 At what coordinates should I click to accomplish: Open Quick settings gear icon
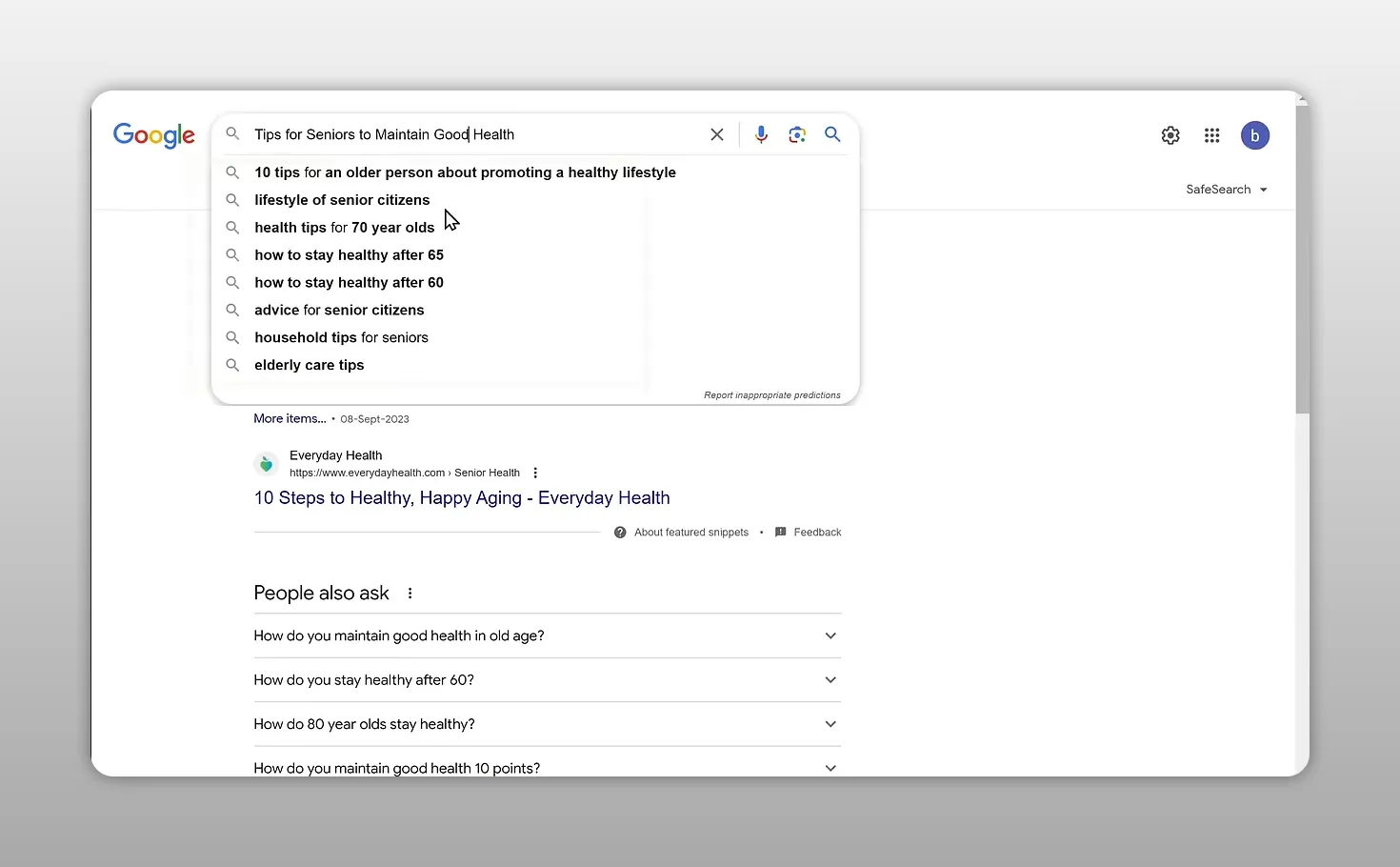click(x=1170, y=135)
